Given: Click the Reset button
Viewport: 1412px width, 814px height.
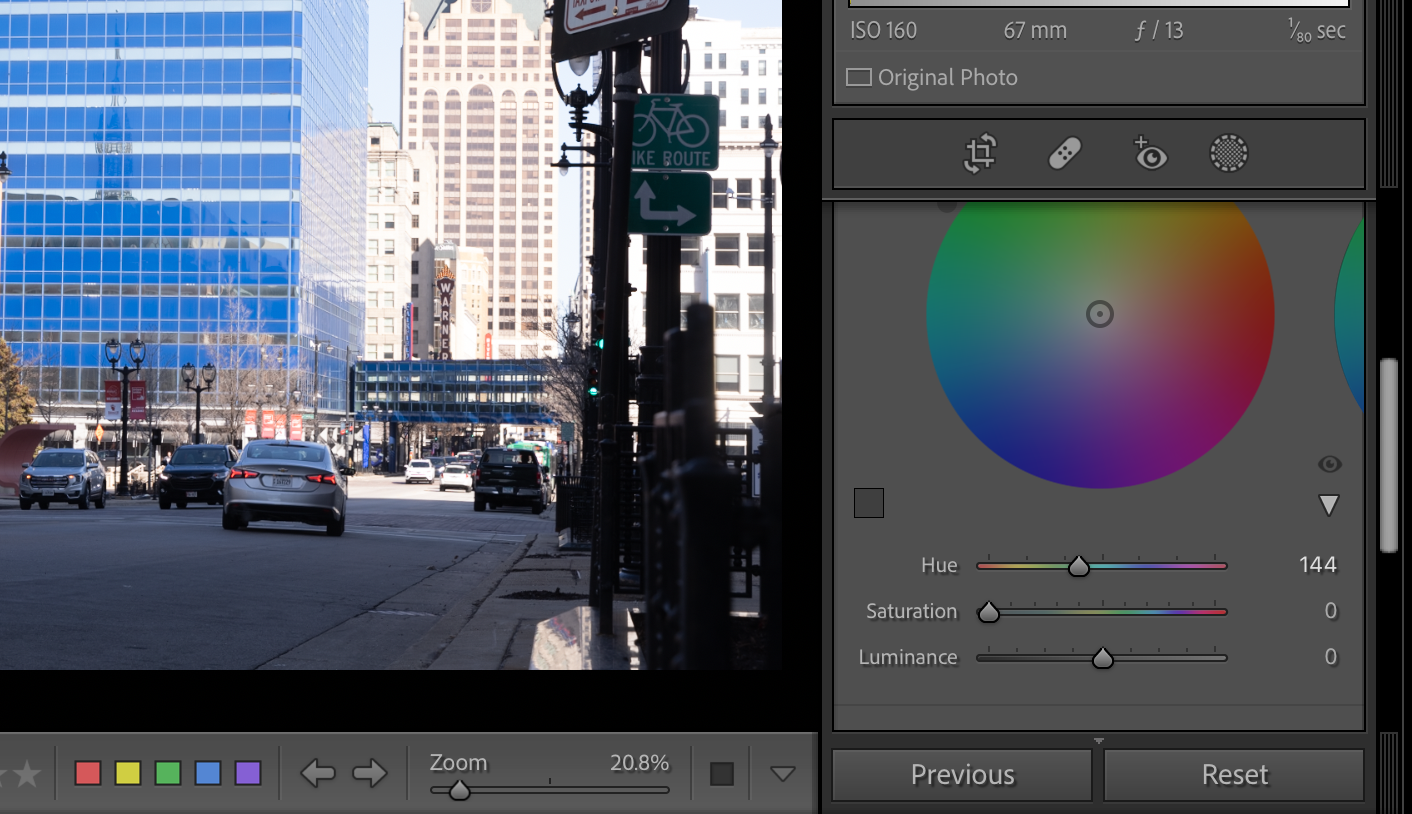Looking at the screenshot, I should tap(1233, 774).
